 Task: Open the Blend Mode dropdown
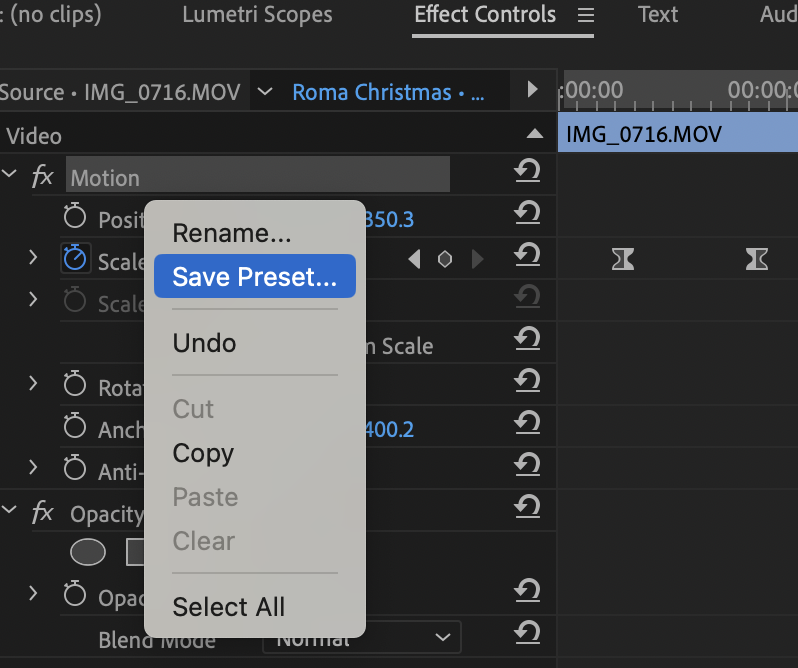442,637
